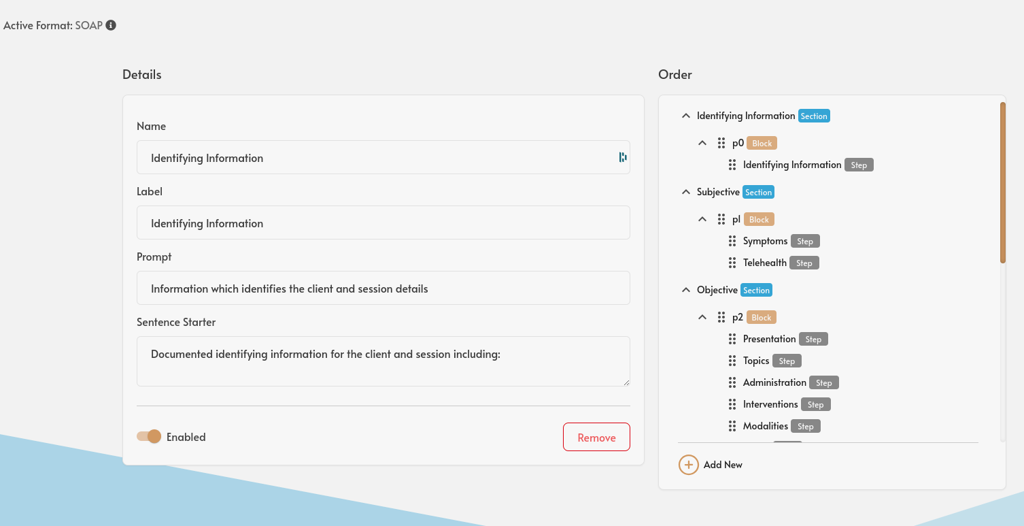Image resolution: width=1024 pixels, height=526 pixels.
Task: Click the Label input field
Action: (x=383, y=223)
